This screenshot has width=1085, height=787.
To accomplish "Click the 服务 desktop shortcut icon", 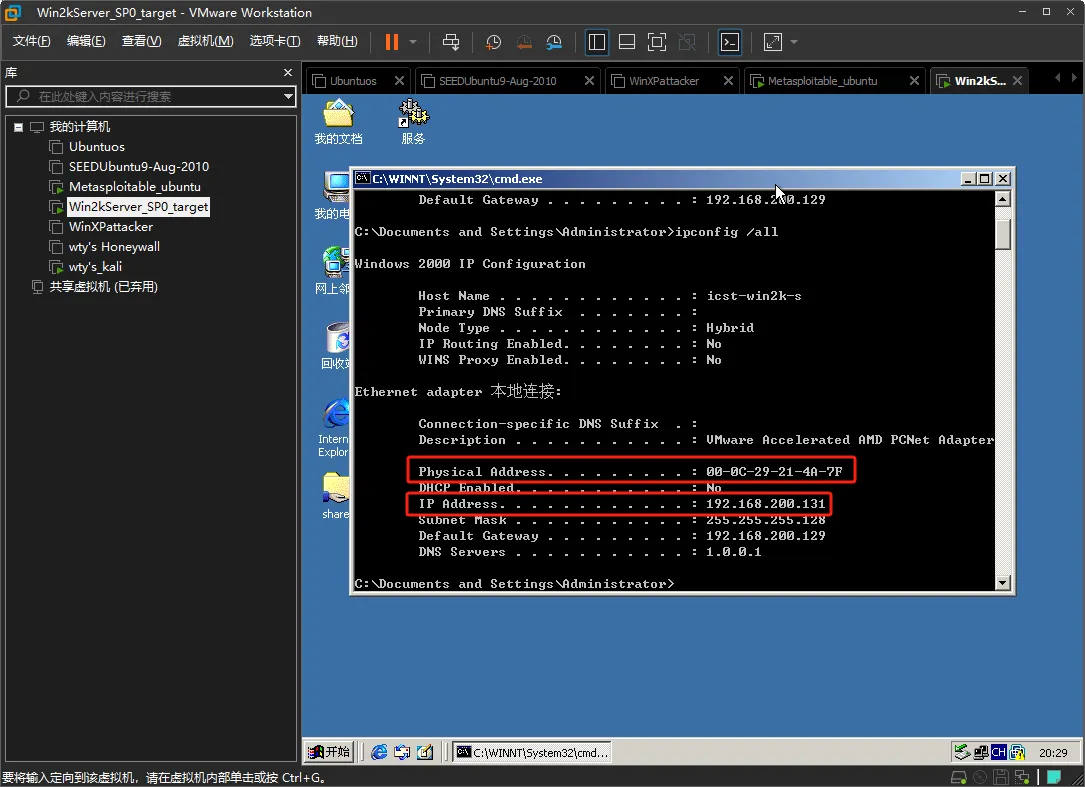I will [413, 123].
